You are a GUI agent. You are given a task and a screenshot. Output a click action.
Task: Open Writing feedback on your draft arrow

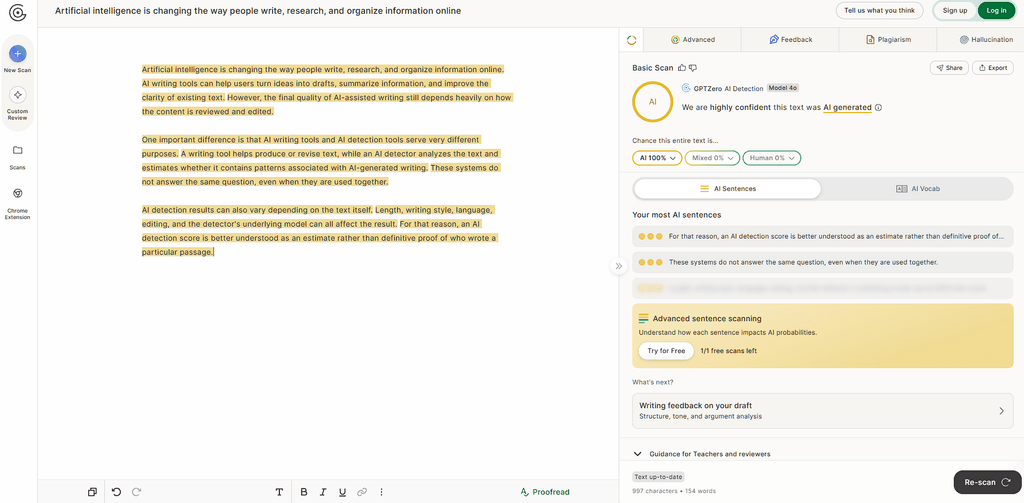click(1001, 411)
